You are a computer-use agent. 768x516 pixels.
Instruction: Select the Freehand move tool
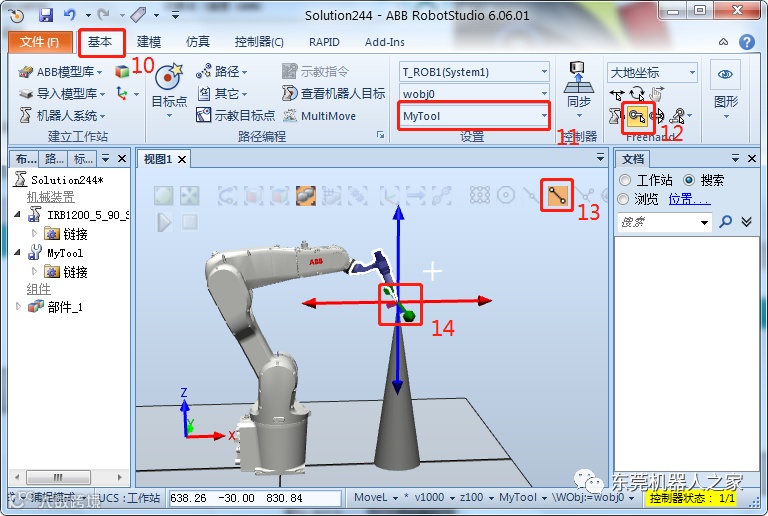[x=616, y=93]
